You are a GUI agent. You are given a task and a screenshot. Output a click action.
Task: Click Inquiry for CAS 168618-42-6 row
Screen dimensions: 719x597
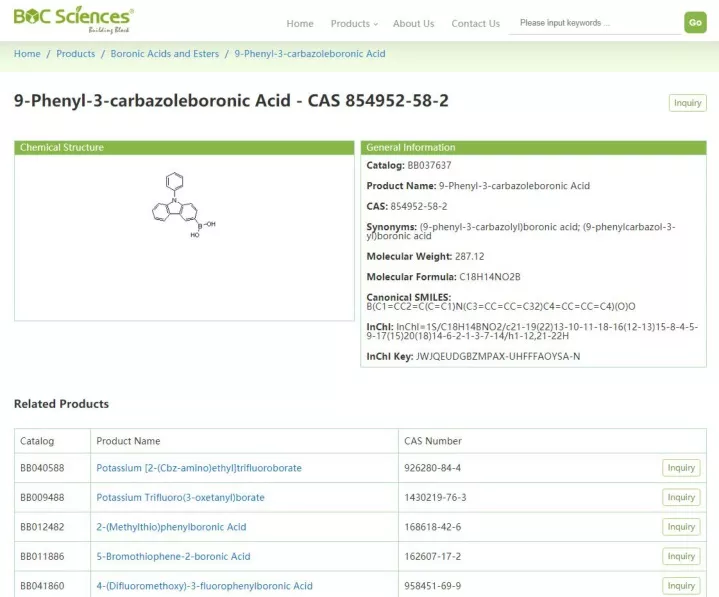coord(681,527)
